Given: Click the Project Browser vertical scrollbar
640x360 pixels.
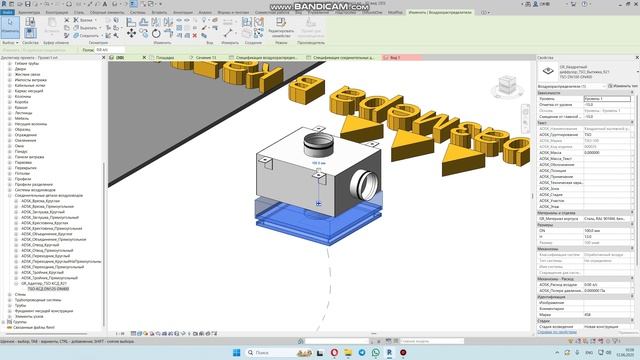Looking at the screenshot, I should tap(104, 245).
